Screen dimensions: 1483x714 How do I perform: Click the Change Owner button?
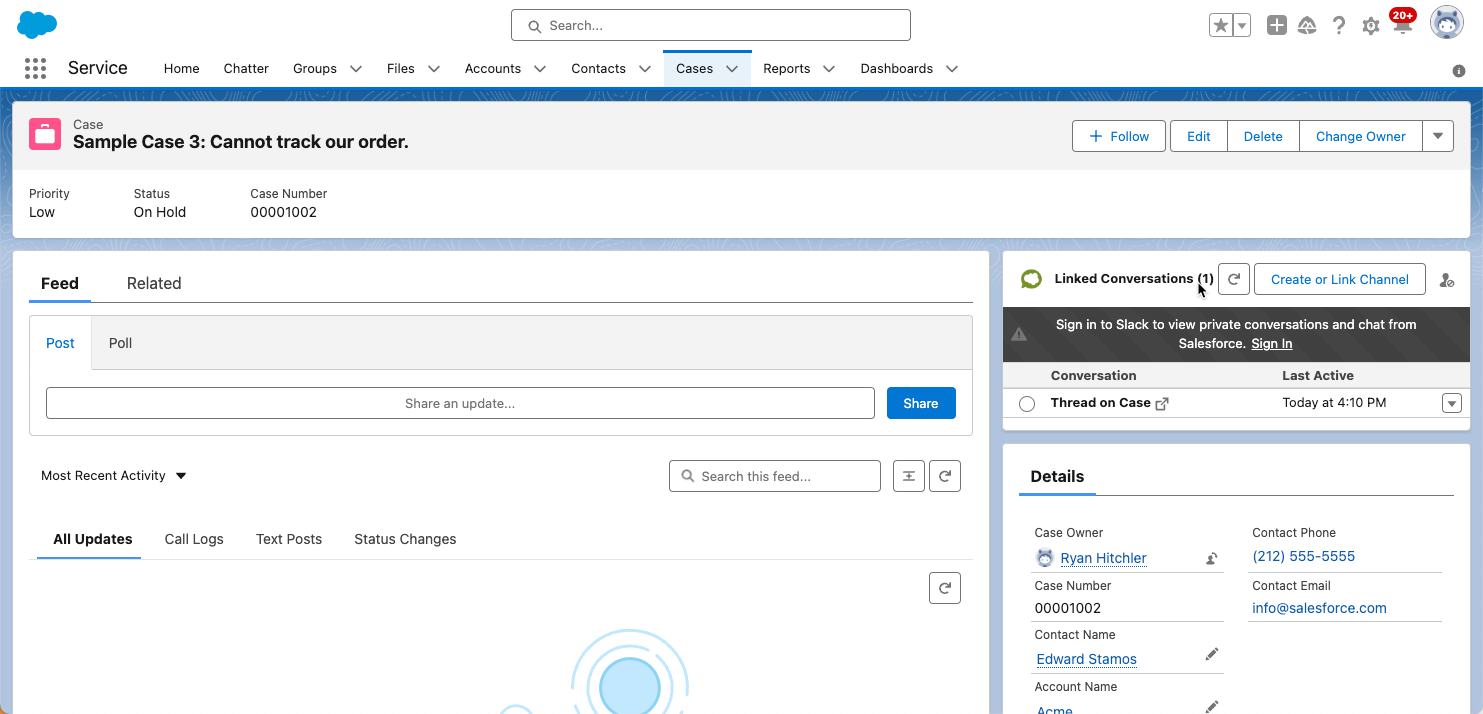click(x=1361, y=136)
